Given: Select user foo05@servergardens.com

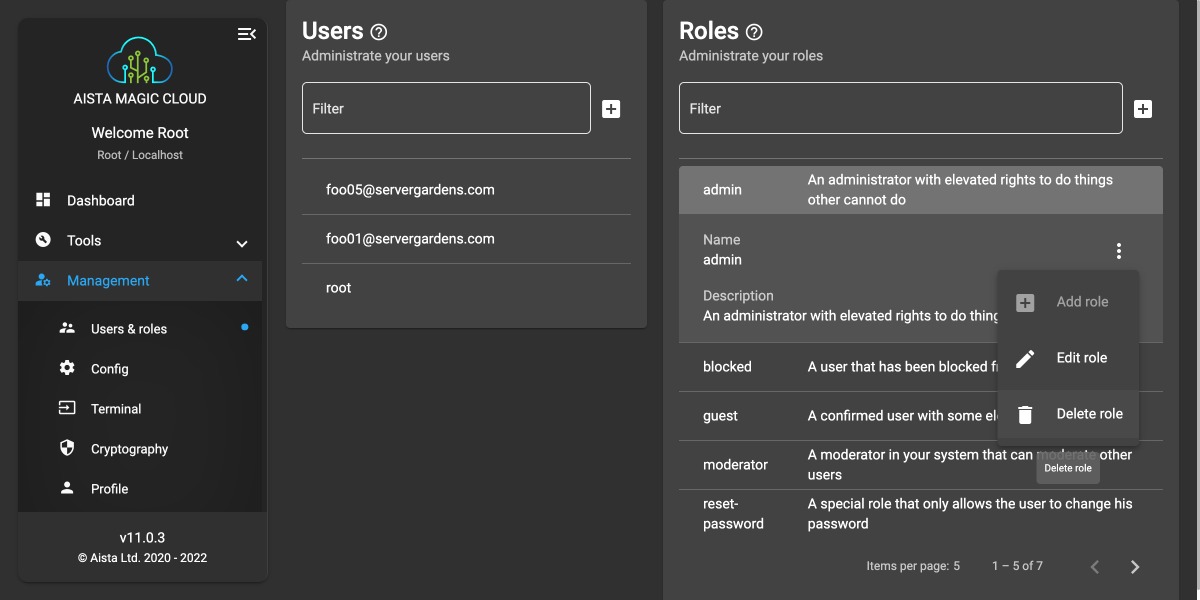Looking at the screenshot, I should 410,190.
